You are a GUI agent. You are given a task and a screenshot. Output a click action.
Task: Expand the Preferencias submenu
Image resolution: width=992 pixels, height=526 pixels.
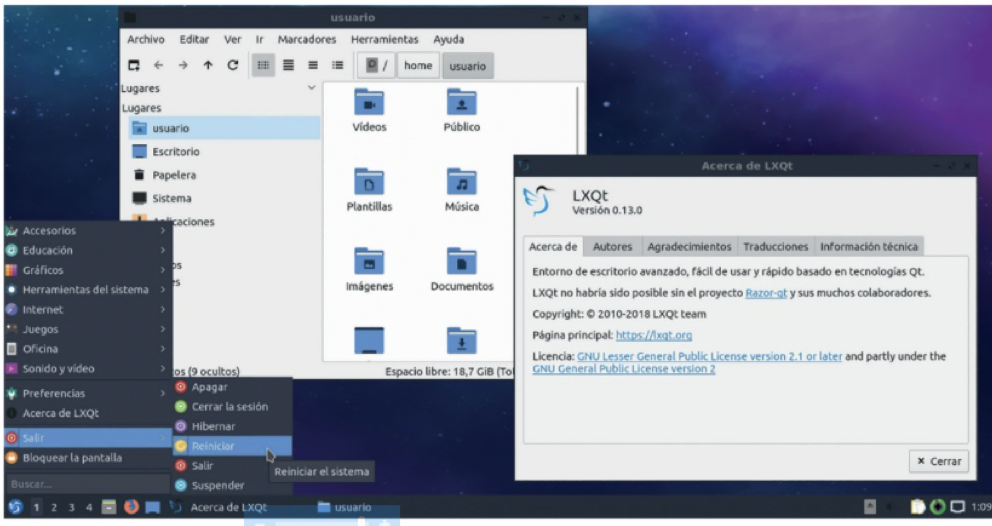tap(87, 393)
